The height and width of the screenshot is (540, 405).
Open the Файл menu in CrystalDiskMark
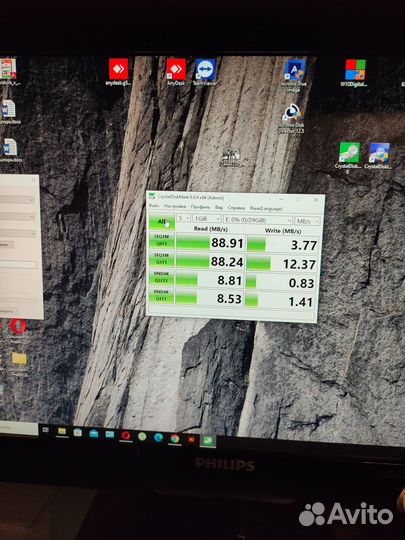pyautogui.click(x=154, y=206)
